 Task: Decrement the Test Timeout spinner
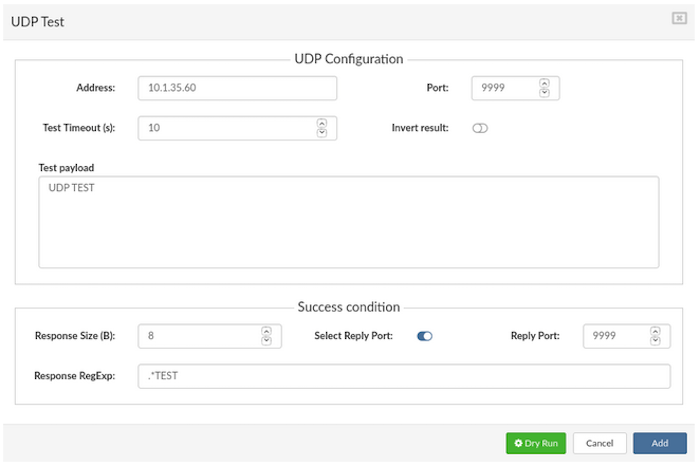point(321,133)
